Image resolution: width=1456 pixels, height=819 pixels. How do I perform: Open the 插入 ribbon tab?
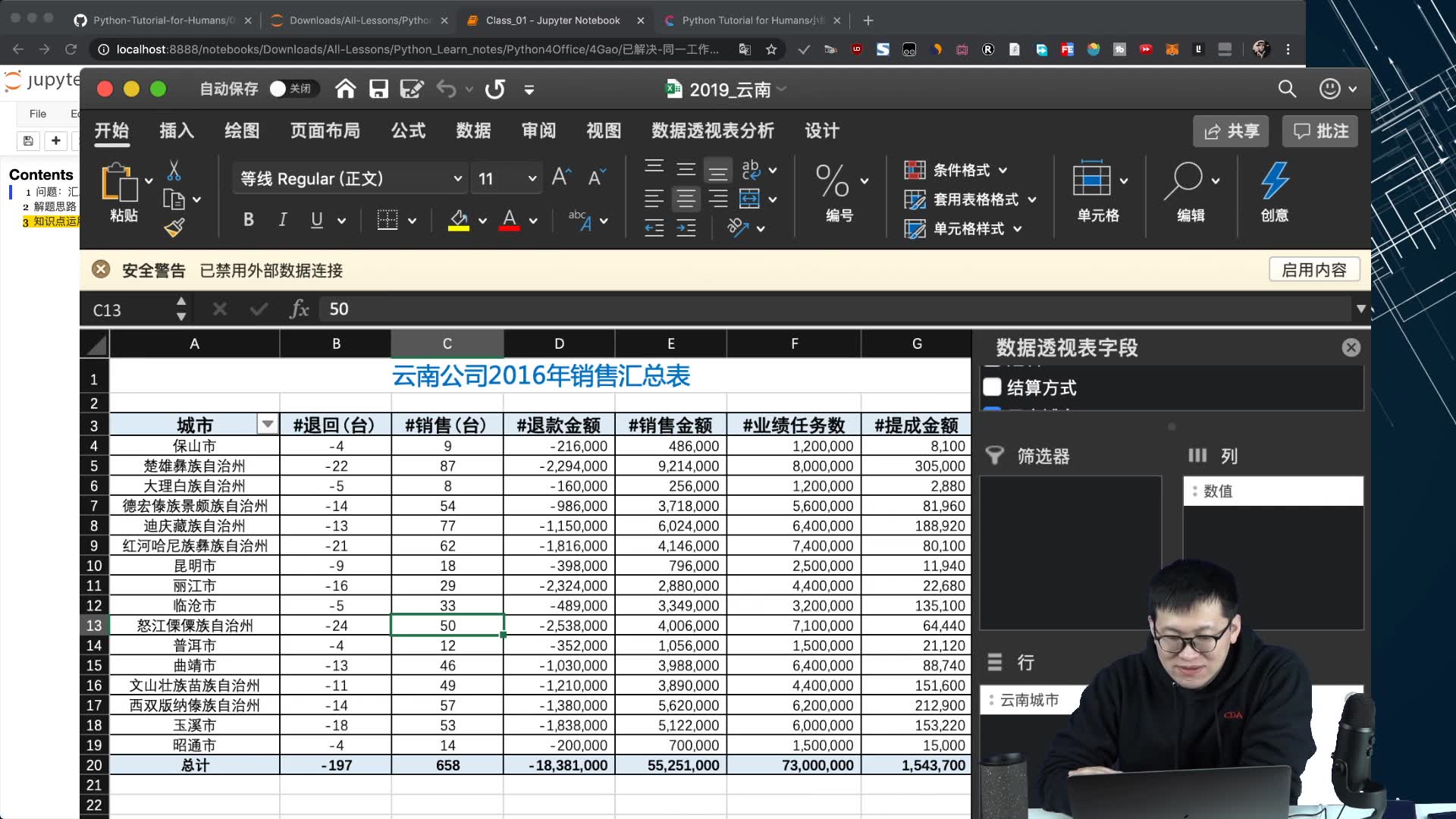click(175, 130)
